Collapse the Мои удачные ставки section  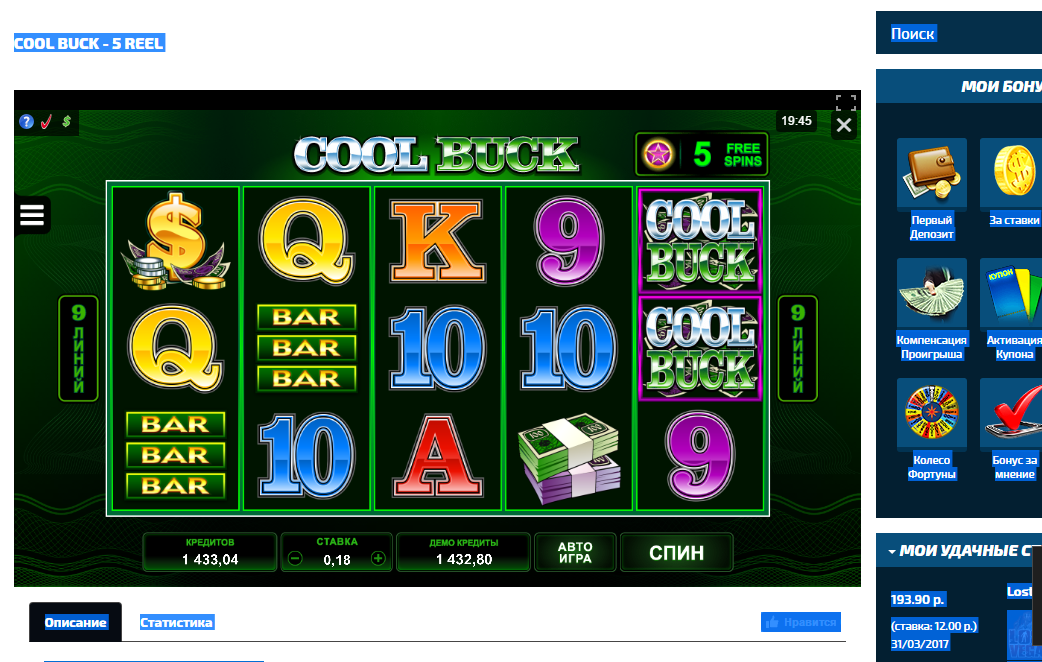tap(892, 551)
